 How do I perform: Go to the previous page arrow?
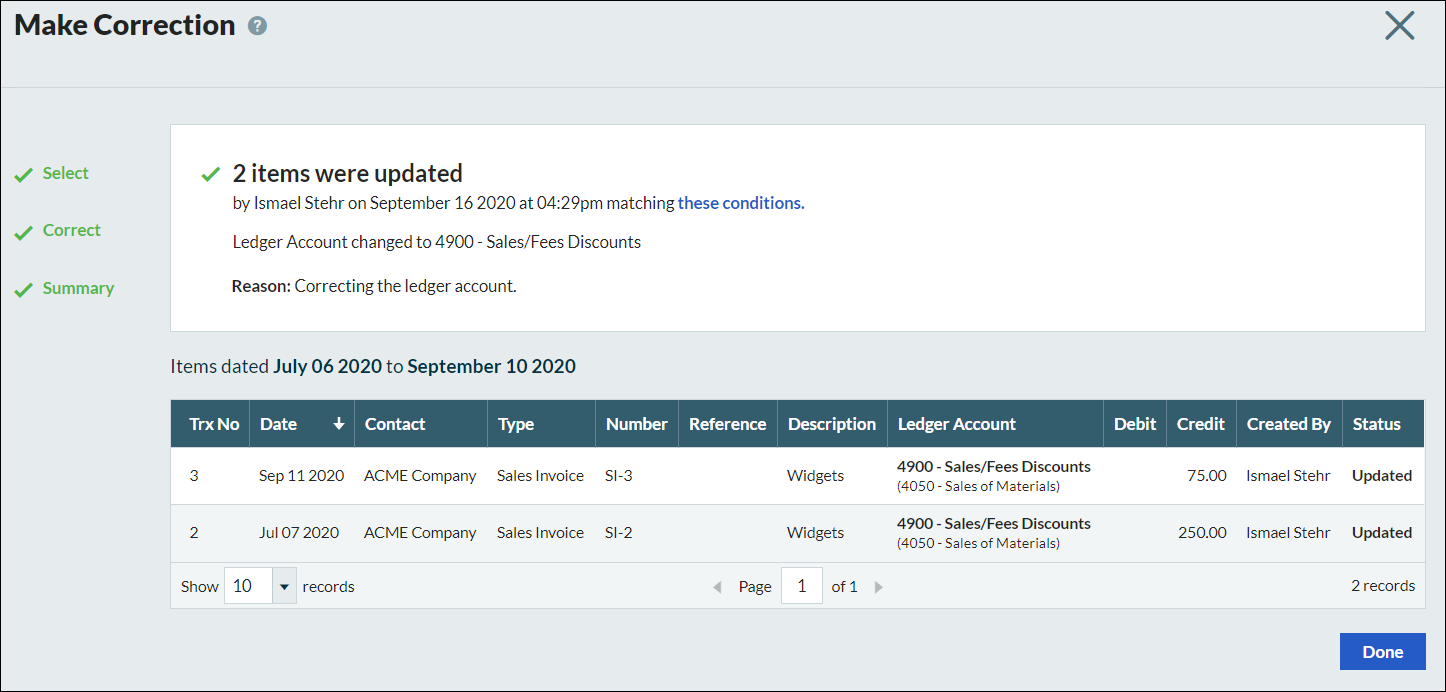pos(717,587)
